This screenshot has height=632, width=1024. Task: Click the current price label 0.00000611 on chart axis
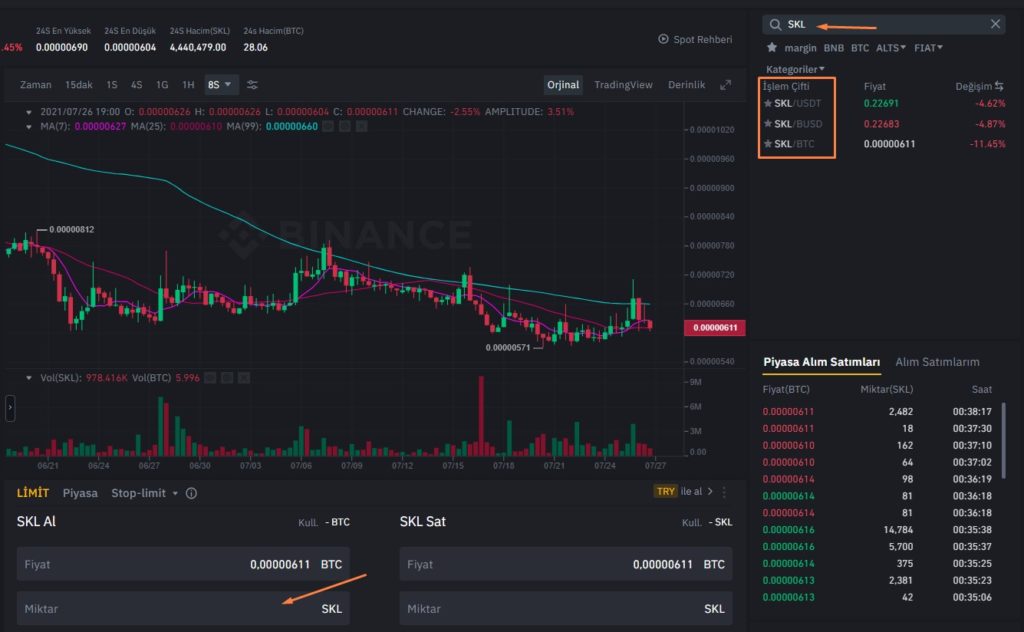[x=714, y=328]
